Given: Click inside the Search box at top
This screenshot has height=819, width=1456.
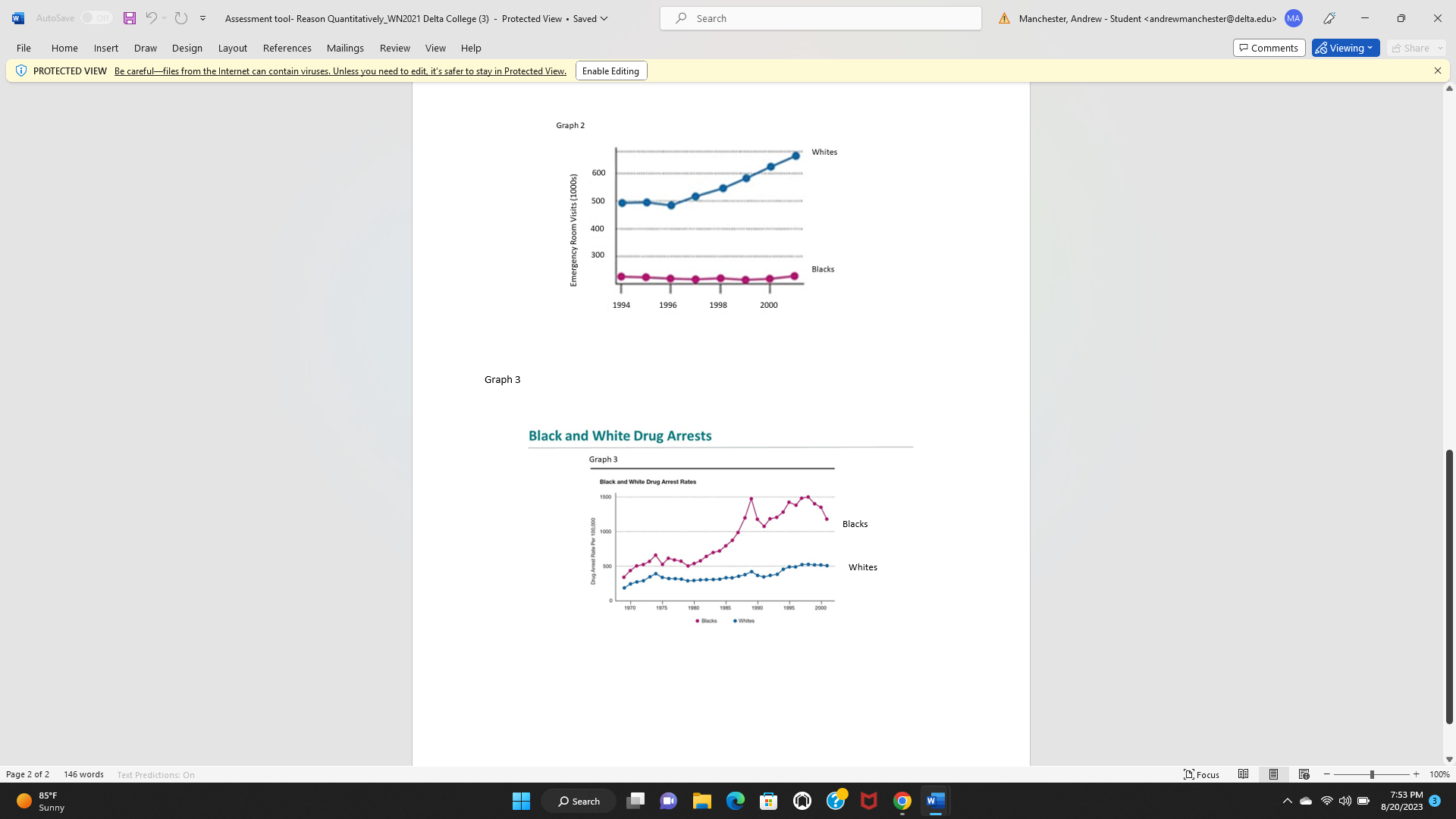Looking at the screenshot, I should coord(821,17).
